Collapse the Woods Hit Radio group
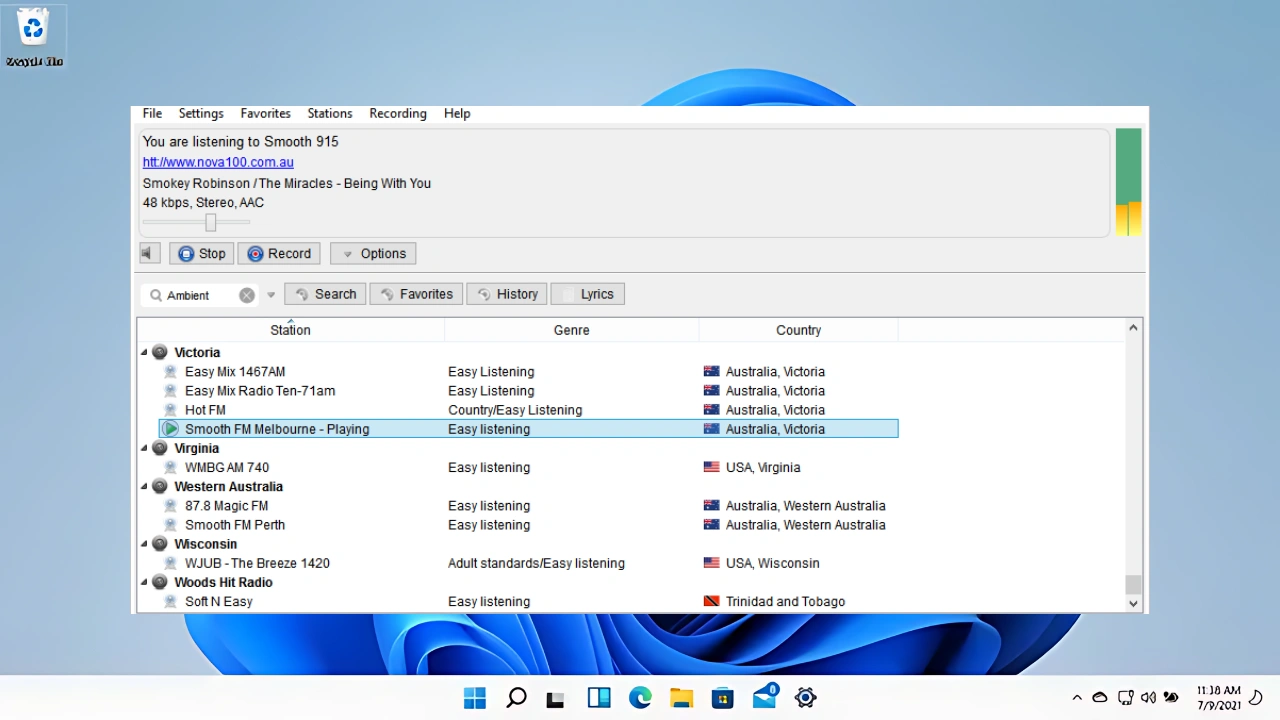The image size is (1280, 720). click(x=144, y=582)
